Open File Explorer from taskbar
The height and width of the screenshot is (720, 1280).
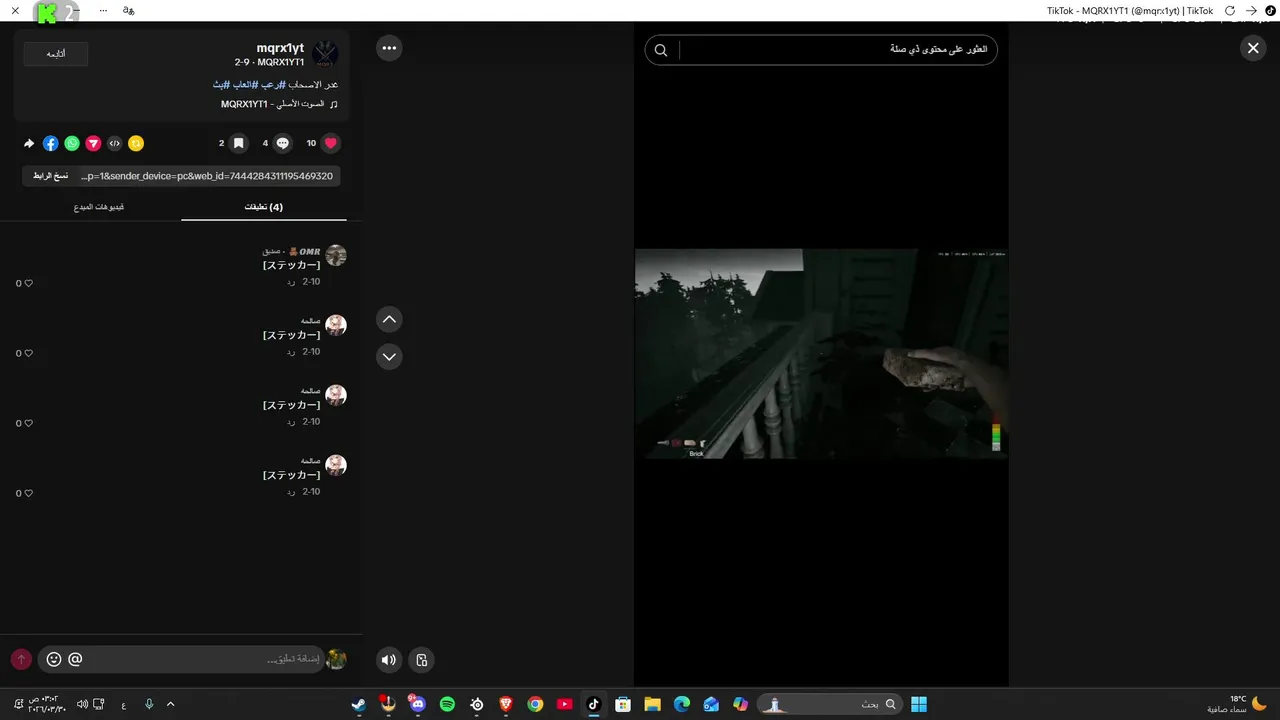pos(652,704)
